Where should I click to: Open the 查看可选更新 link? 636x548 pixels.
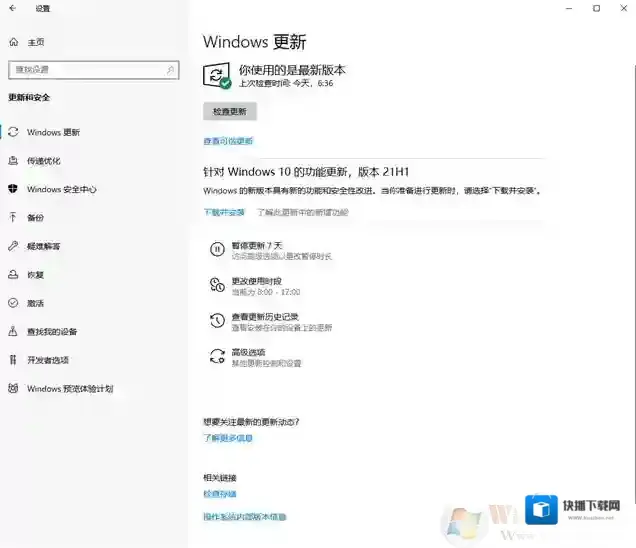(x=228, y=141)
